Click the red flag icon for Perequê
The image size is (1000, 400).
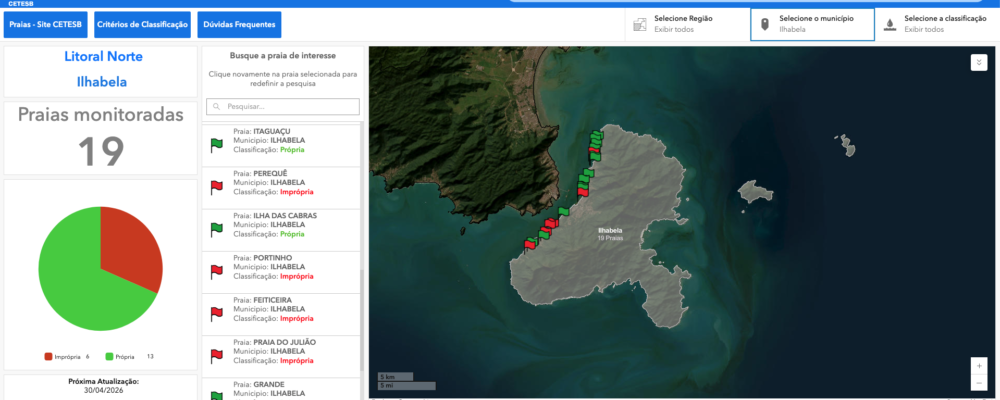216,187
